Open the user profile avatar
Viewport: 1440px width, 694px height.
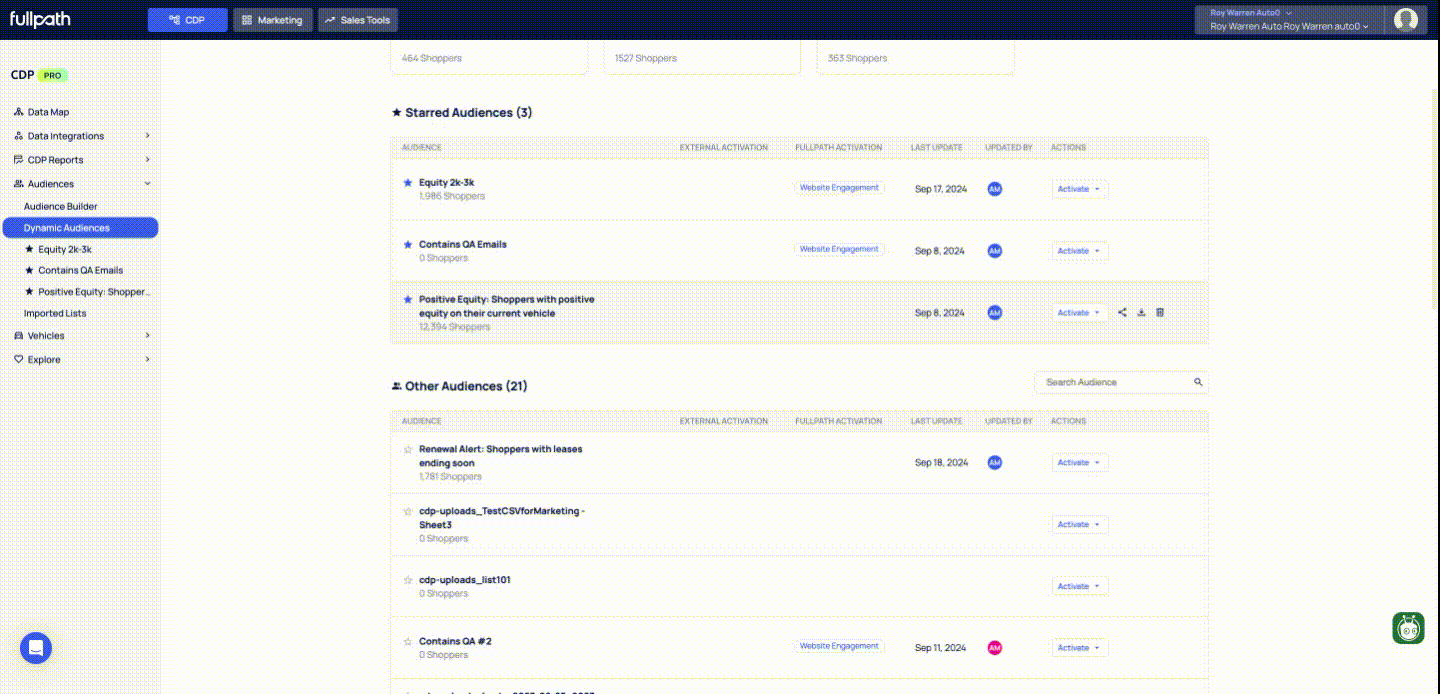pyautogui.click(x=1406, y=20)
